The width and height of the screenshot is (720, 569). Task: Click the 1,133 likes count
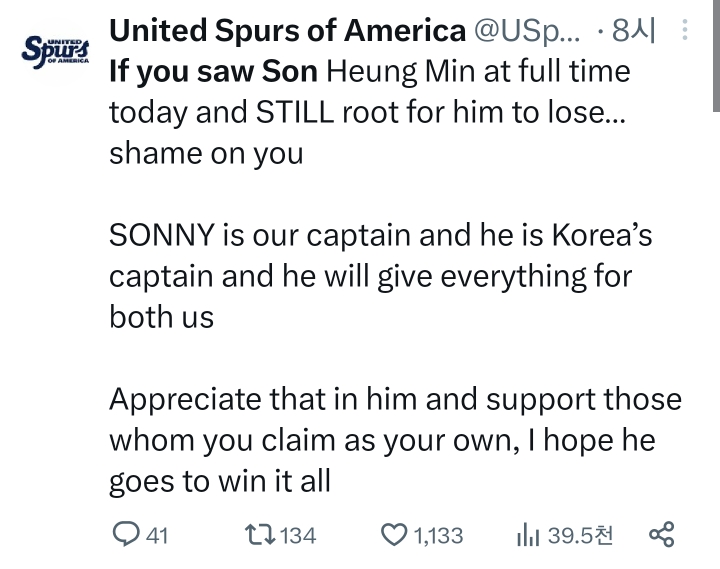438,536
